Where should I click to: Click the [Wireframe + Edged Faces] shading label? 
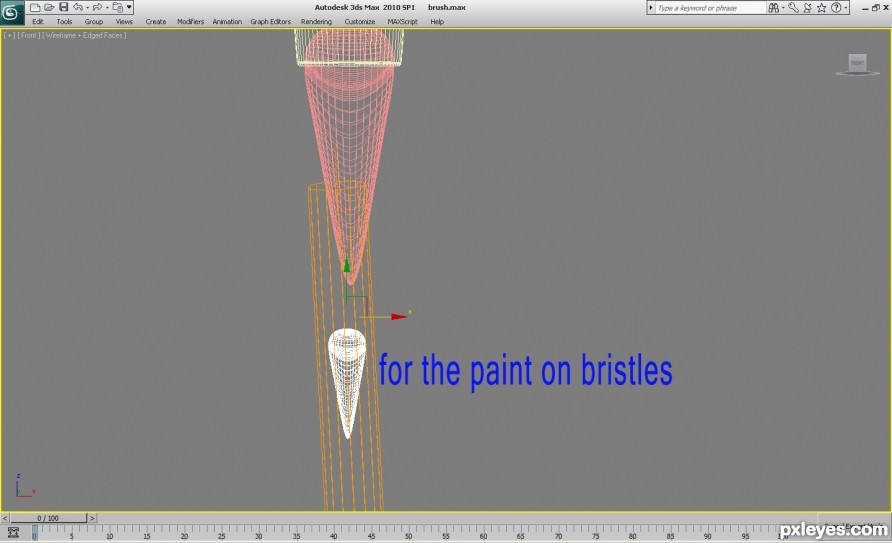84,35
